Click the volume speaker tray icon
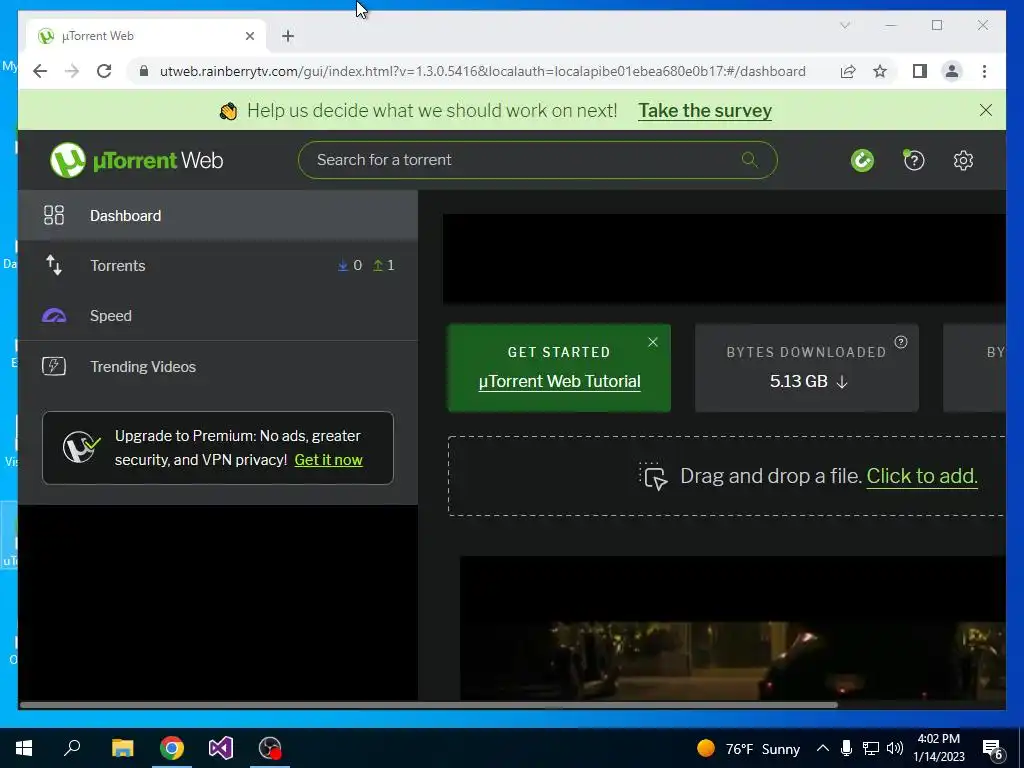 895,748
